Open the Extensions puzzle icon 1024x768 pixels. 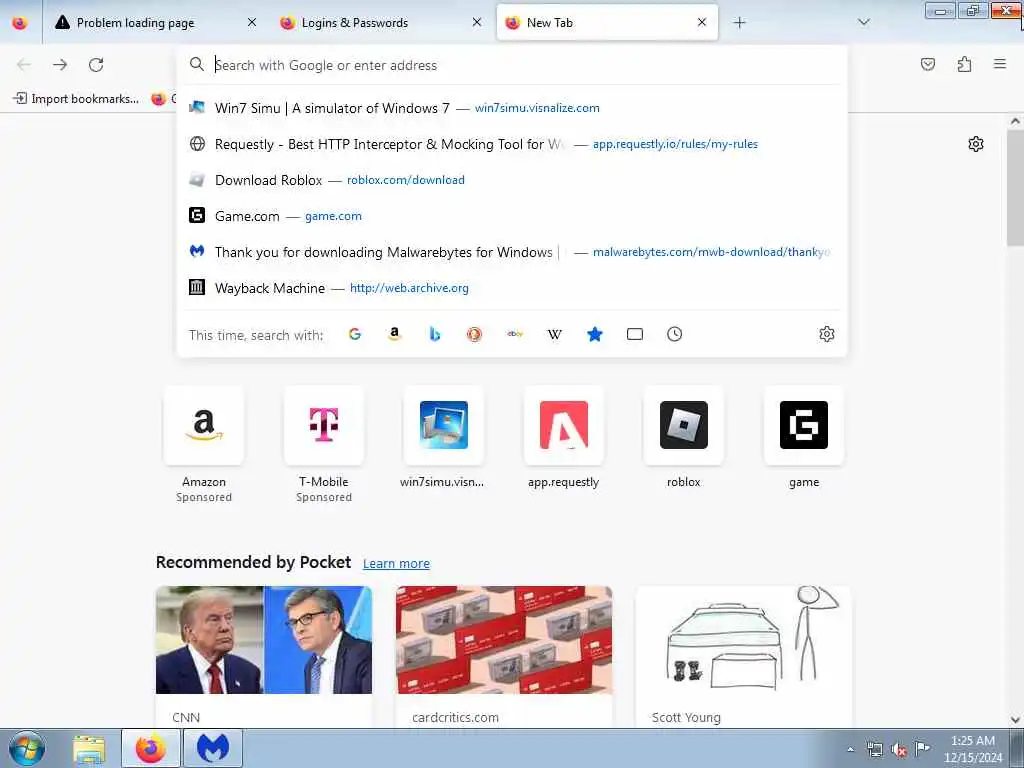pyautogui.click(x=964, y=64)
